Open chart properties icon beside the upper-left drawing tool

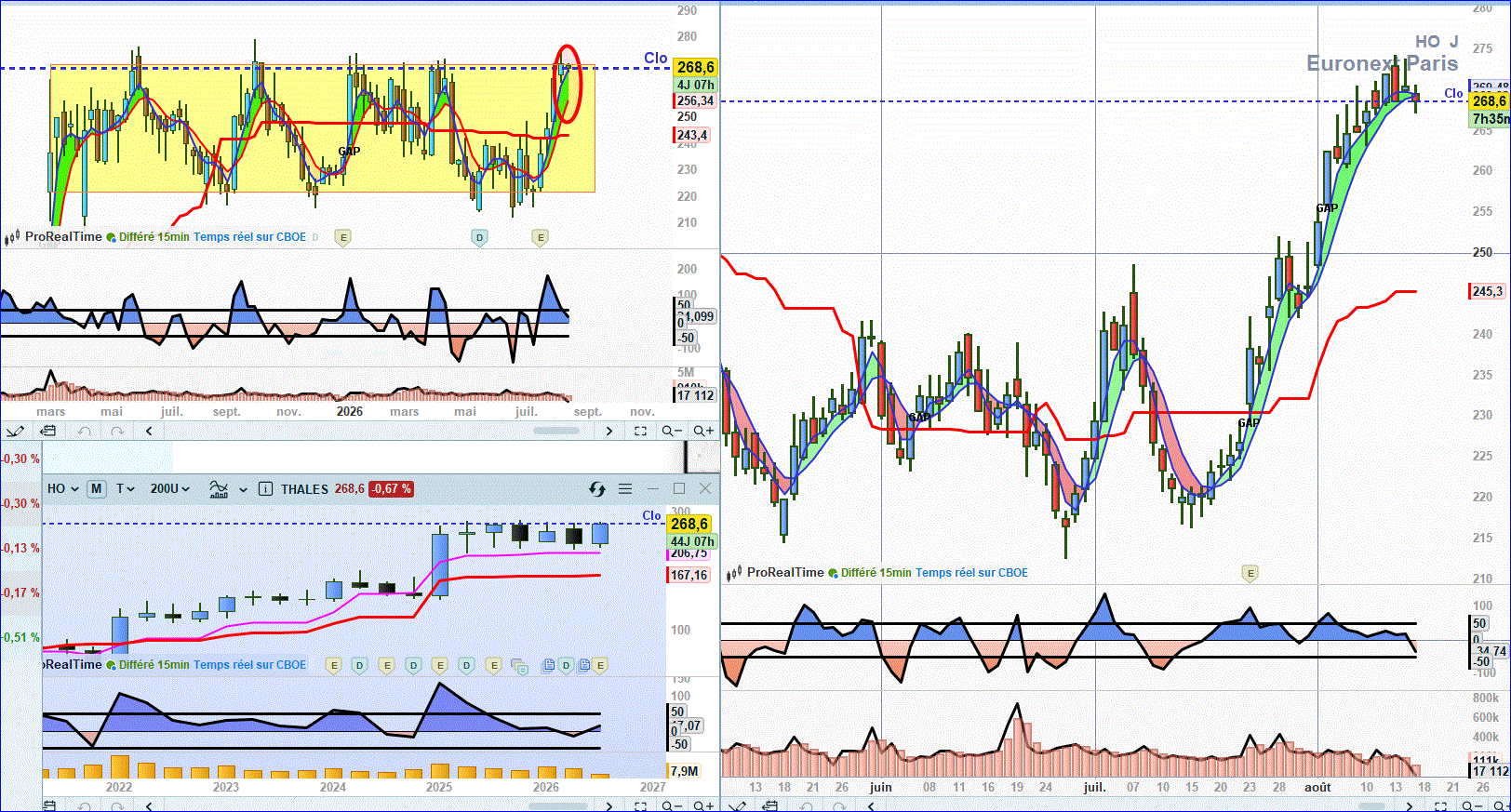point(47,431)
